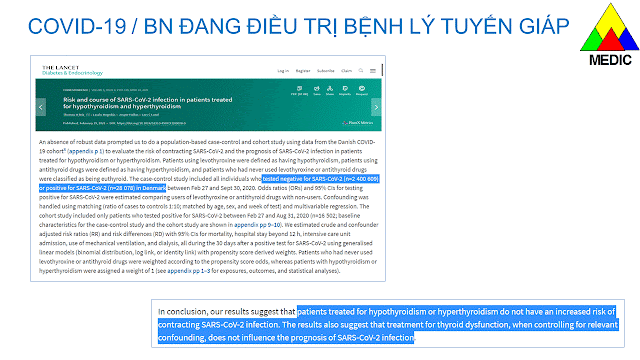Click the webpage scrollbar beside the Lancet header
Screen dimensions: 640x360
point(382,70)
